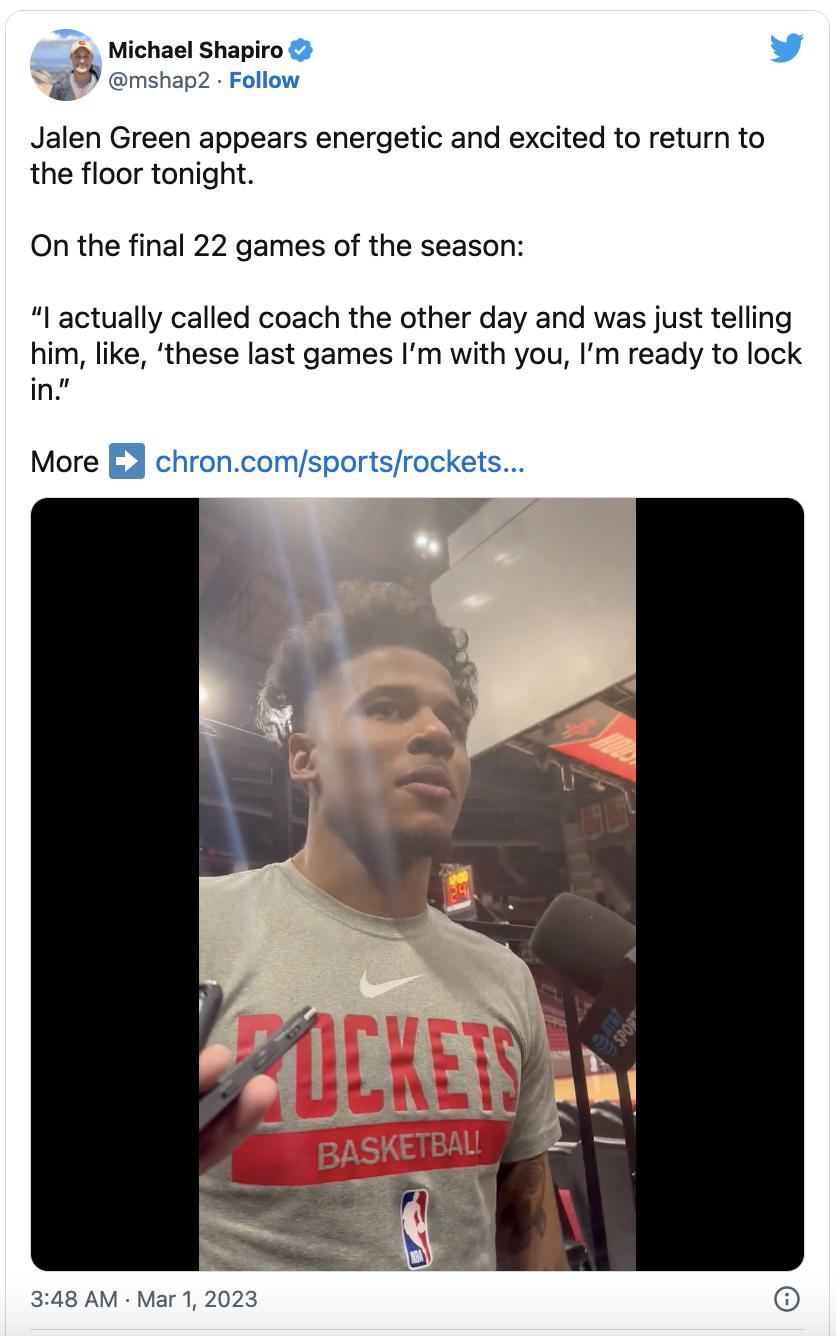Click the opening sentence about Jalen Green
The width and height of the screenshot is (836, 1336).
pos(397,155)
